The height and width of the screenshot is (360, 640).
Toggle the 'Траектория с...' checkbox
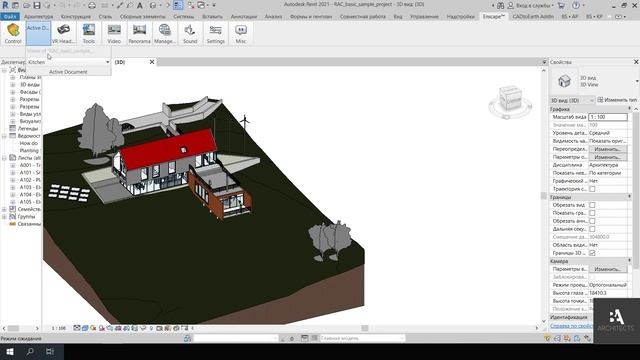pyautogui.click(x=592, y=189)
